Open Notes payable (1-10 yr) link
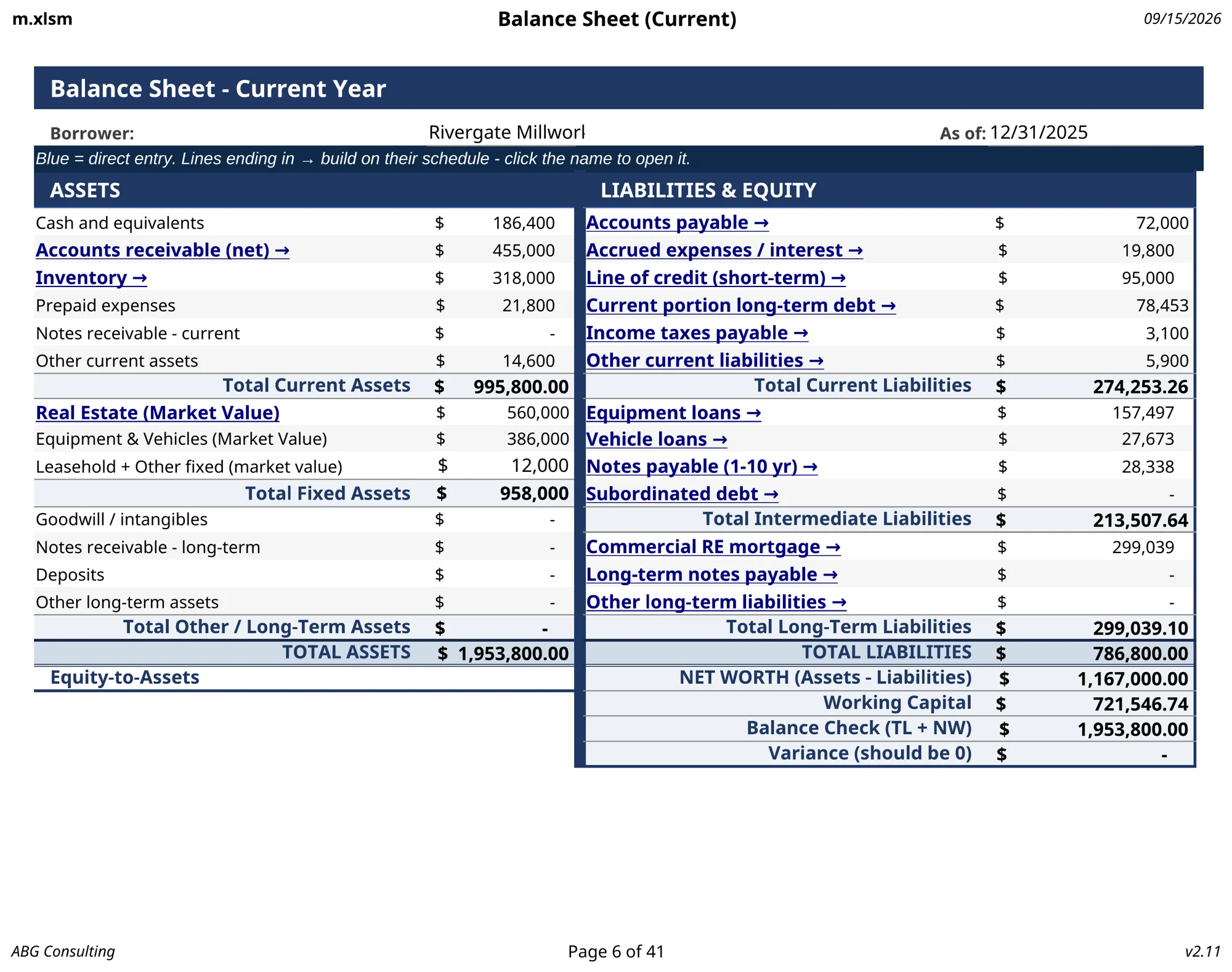 [702, 466]
